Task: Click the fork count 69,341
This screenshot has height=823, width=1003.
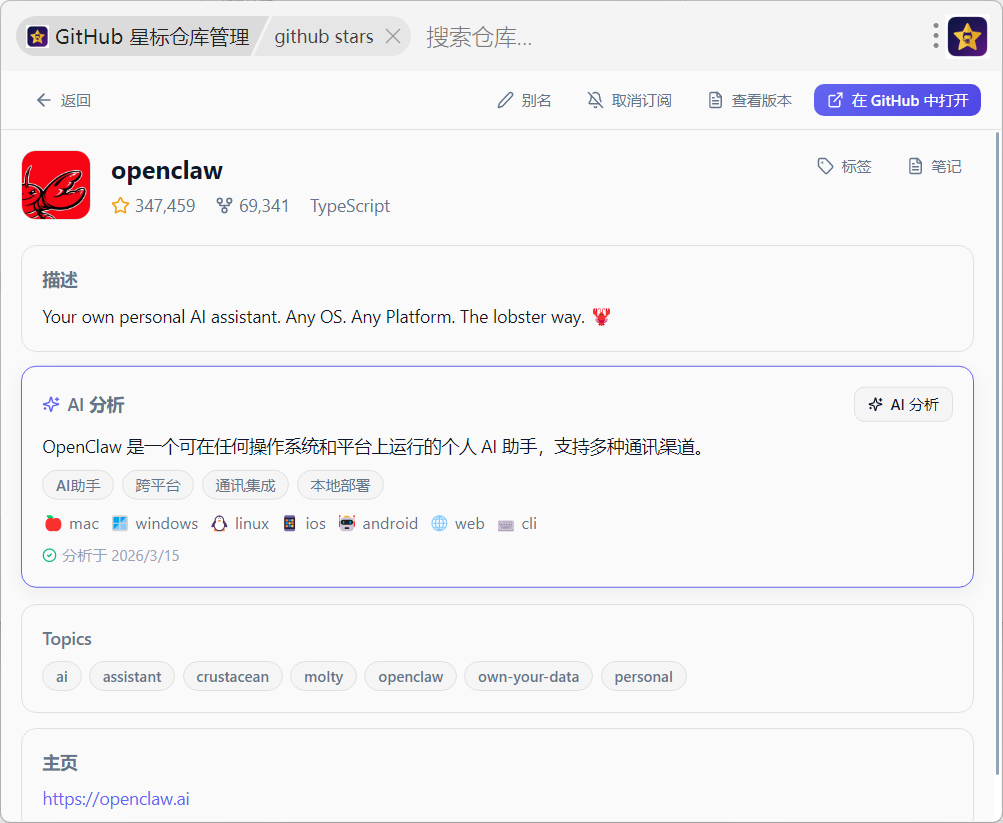Action: 264,206
